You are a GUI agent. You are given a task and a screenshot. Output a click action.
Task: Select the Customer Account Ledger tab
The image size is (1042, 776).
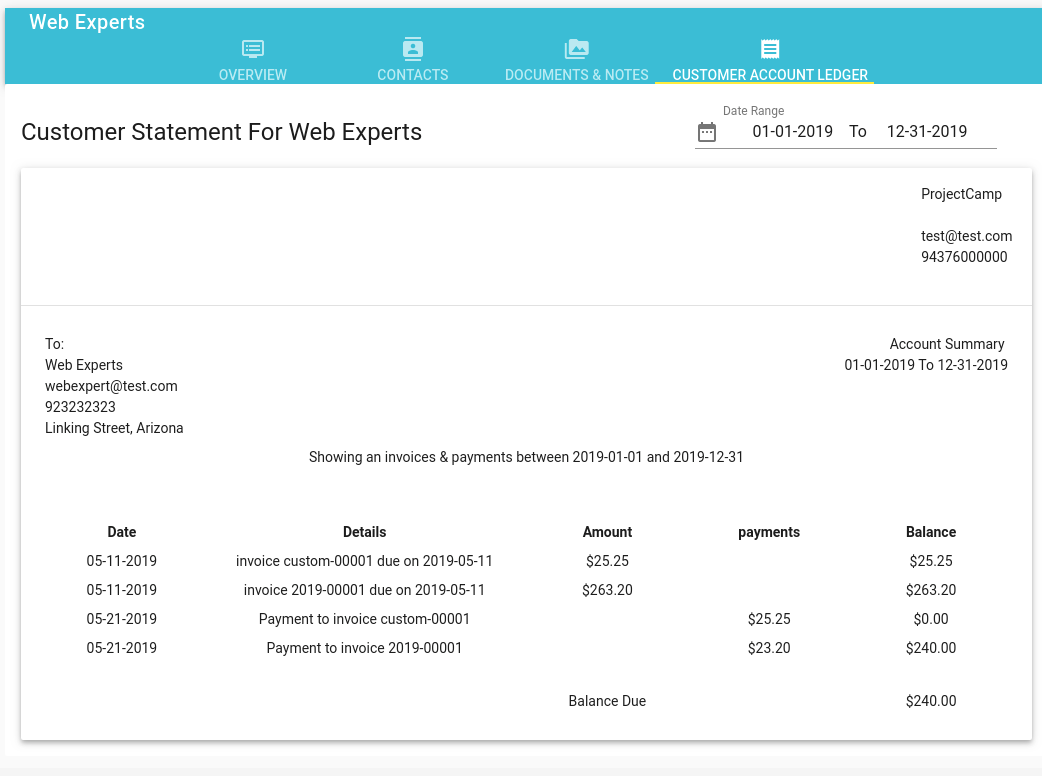(770, 75)
